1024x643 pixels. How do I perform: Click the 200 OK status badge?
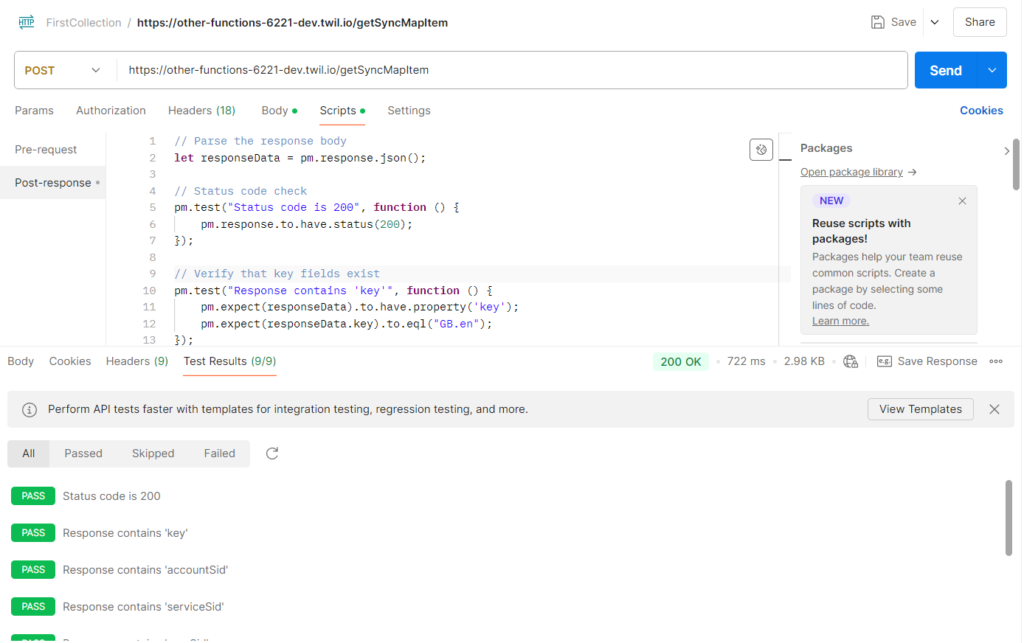click(680, 362)
